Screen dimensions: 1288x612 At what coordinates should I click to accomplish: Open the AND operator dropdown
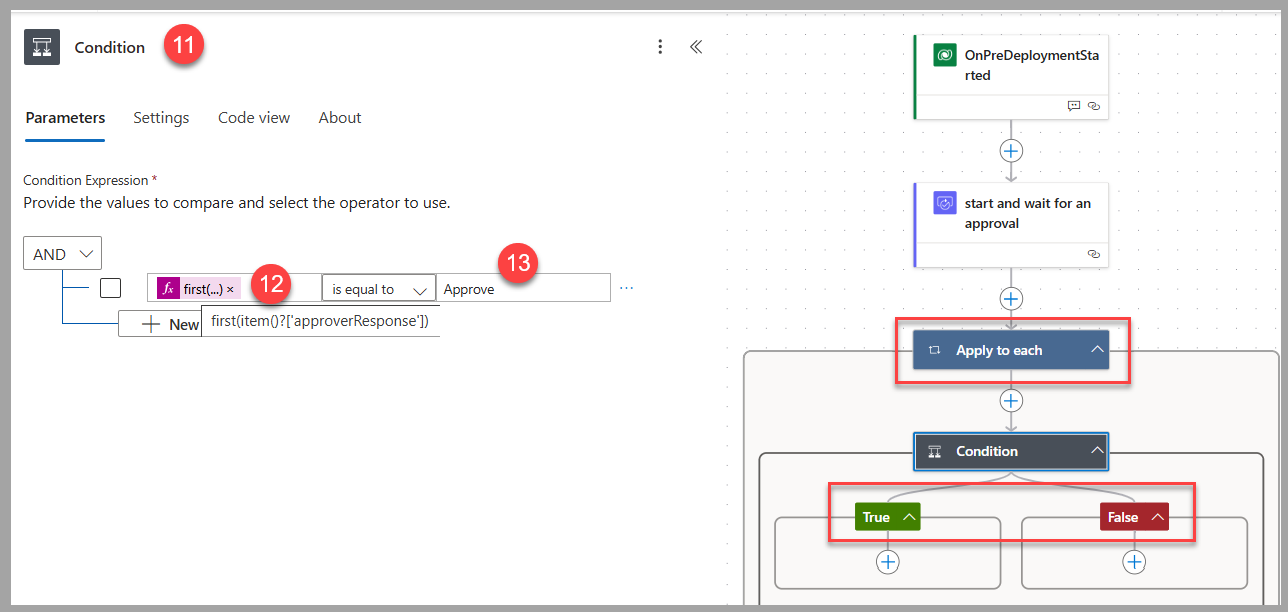[62, 252]
